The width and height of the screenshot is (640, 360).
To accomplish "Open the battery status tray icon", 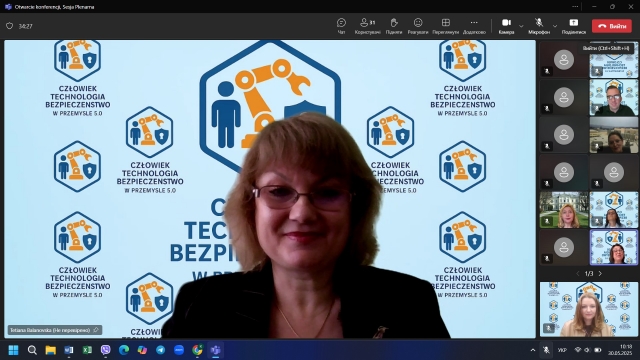I will point(598,350).
